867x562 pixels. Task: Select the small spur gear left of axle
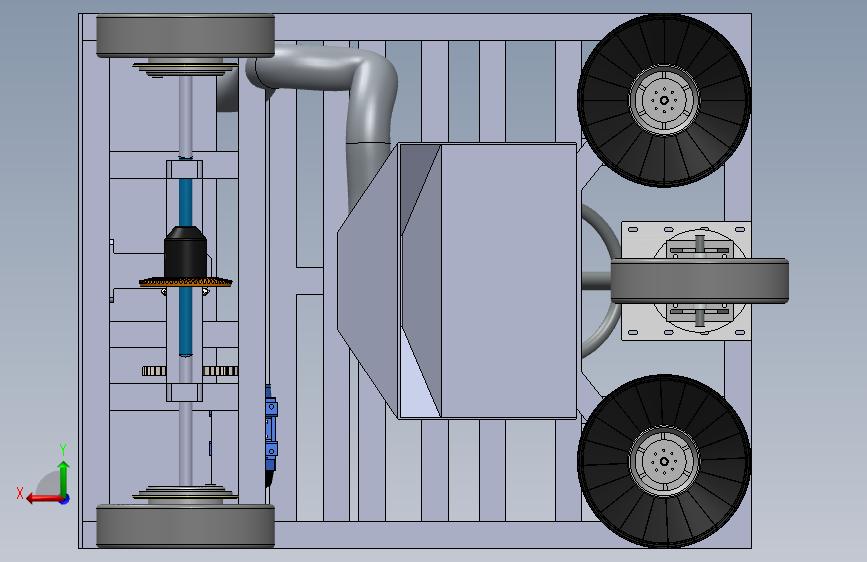click(154, 371)
